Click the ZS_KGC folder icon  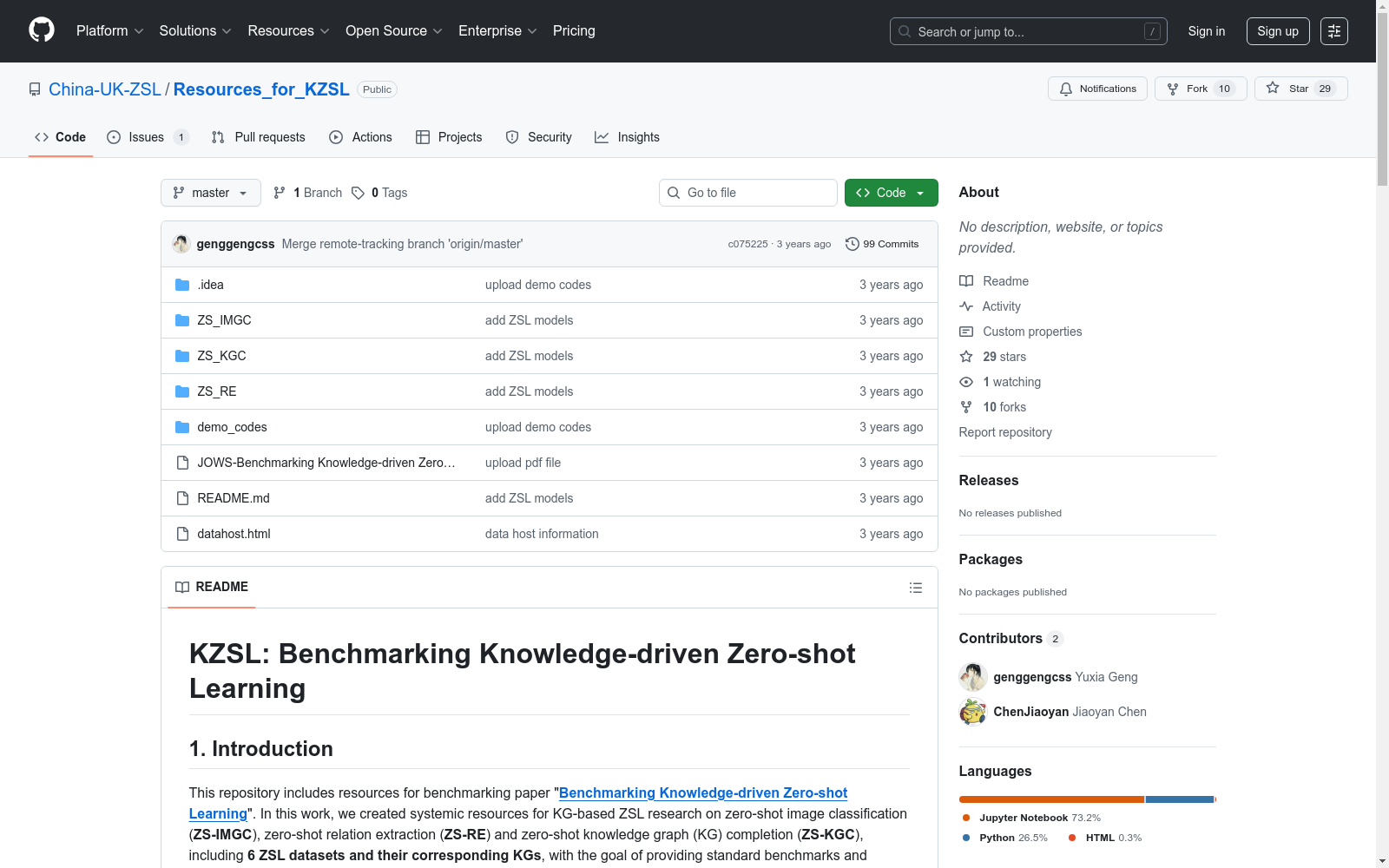click(x=182, y=356)
